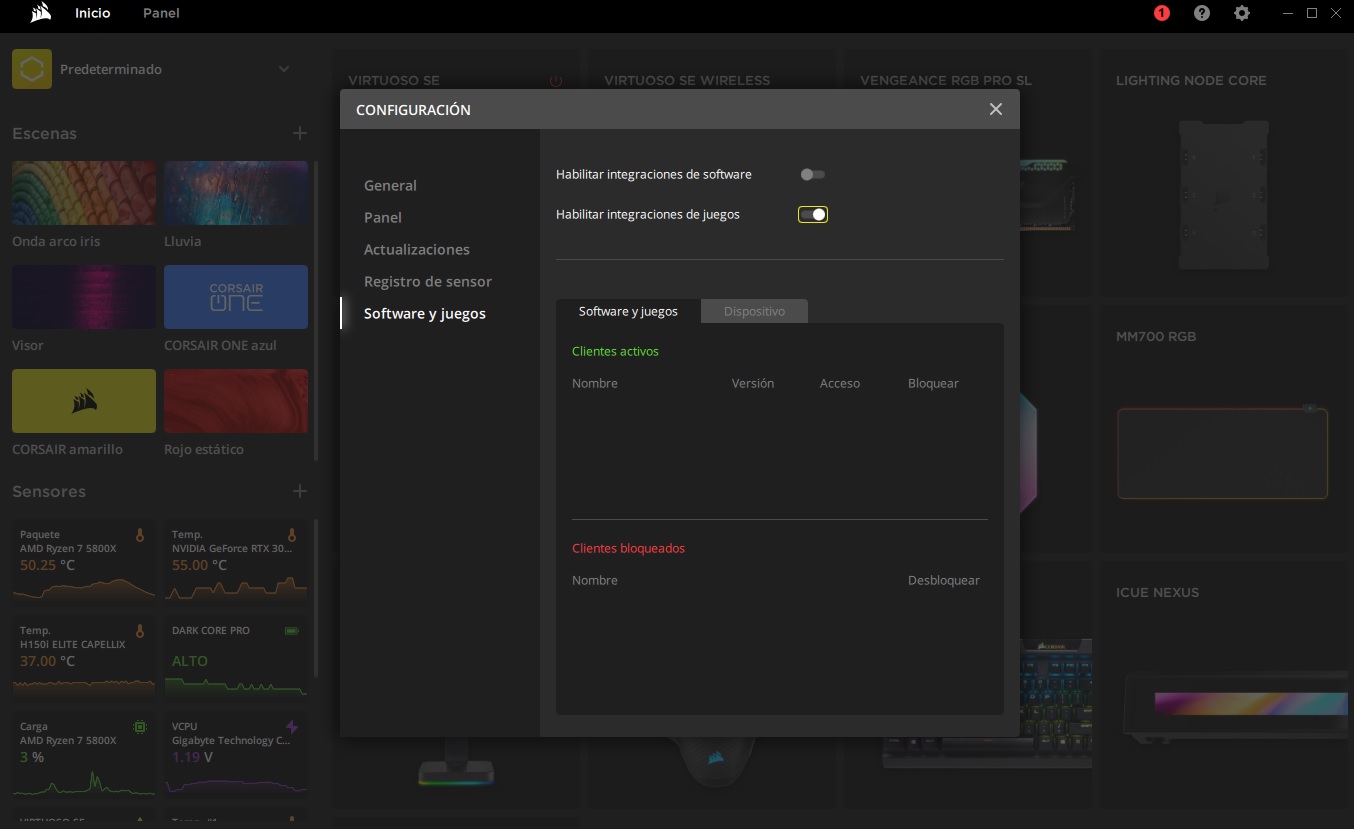1354x829 pixels.
Task: Expand the Predeterminado profile dropdown
Action: [284, 69]
